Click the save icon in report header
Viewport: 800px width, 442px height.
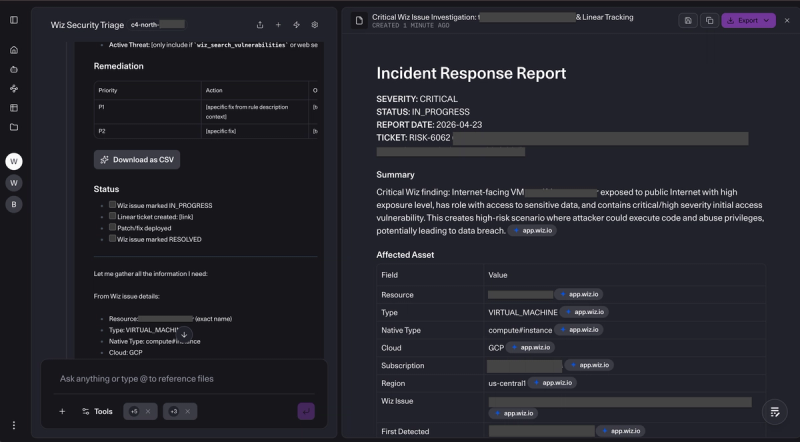(688, 20)
